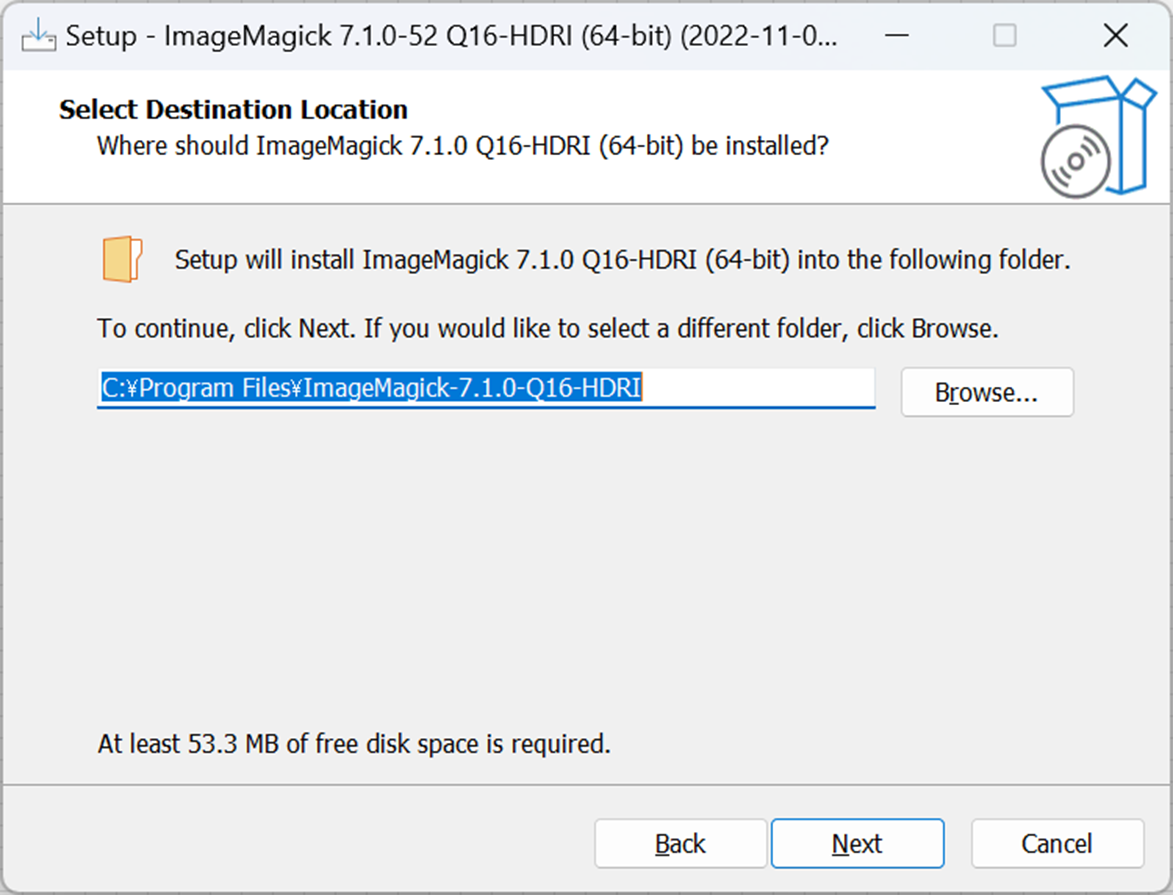Screen dimensions: 1173x895
Task: Click empty grey area below path field
Action: coord(586,570)
